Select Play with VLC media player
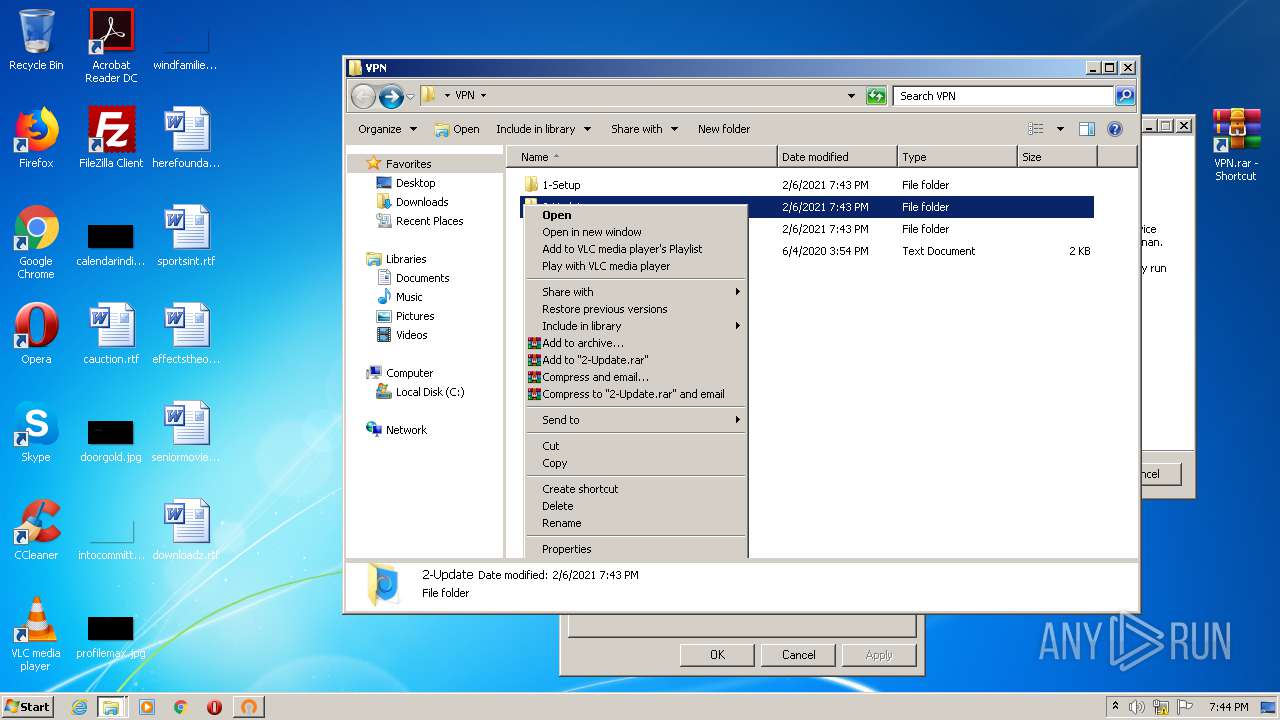Viewport: 1280px width, 720px height. pos(636,266)
